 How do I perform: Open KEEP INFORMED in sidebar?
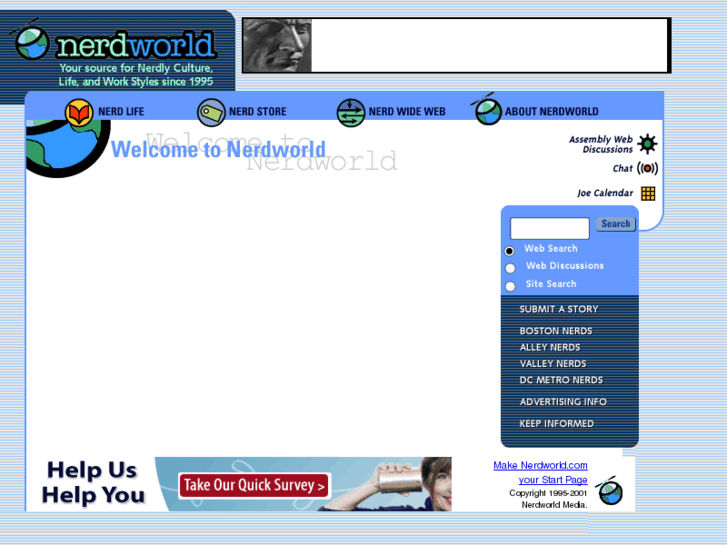pyautogui.click(x=556, y=423)
